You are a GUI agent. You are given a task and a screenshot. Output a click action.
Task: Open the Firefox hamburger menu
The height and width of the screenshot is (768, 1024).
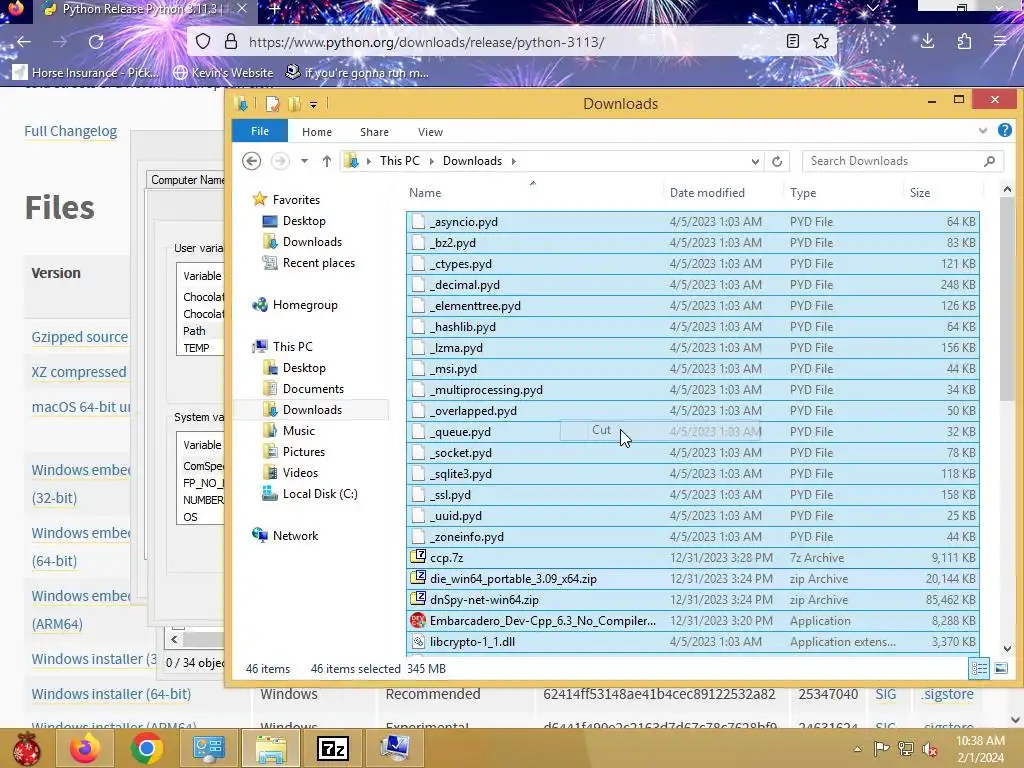[x=1000, y=42]
